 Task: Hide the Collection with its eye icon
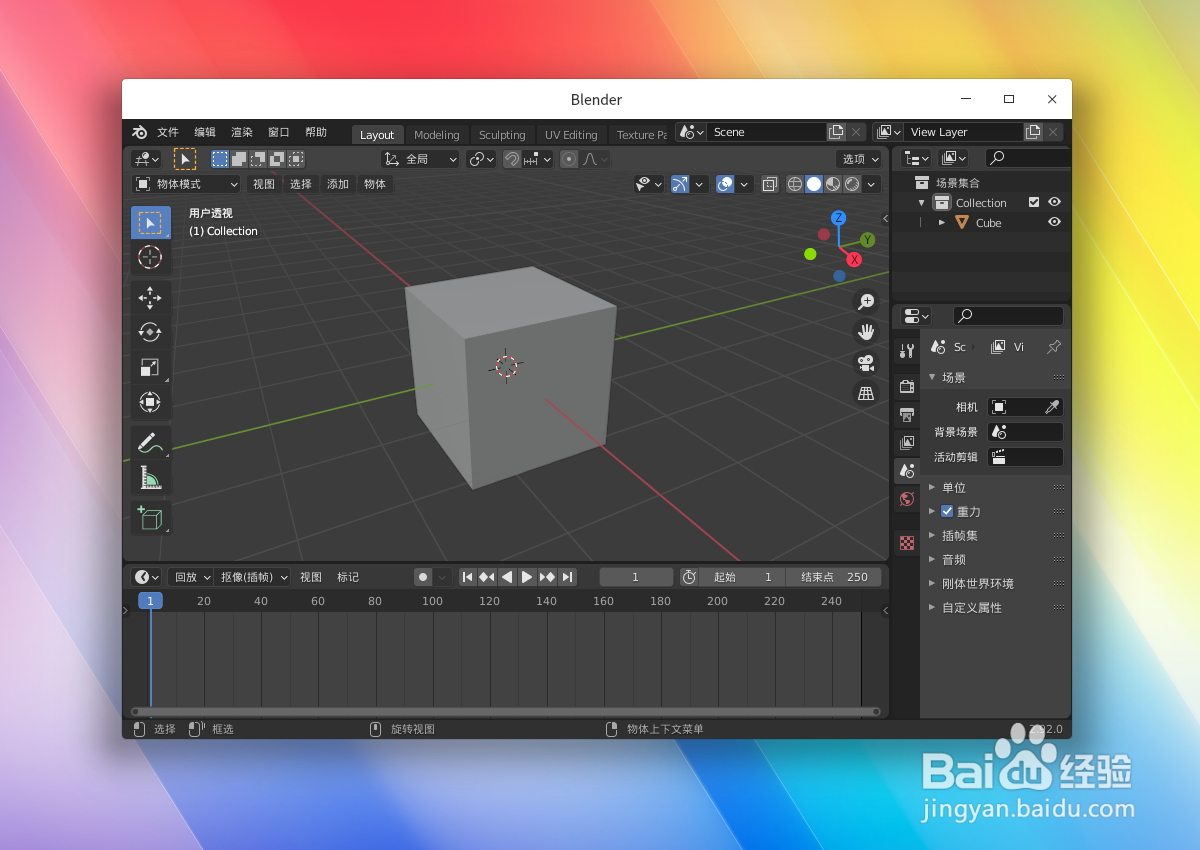pyautogui.click(x=1054, y=202)
